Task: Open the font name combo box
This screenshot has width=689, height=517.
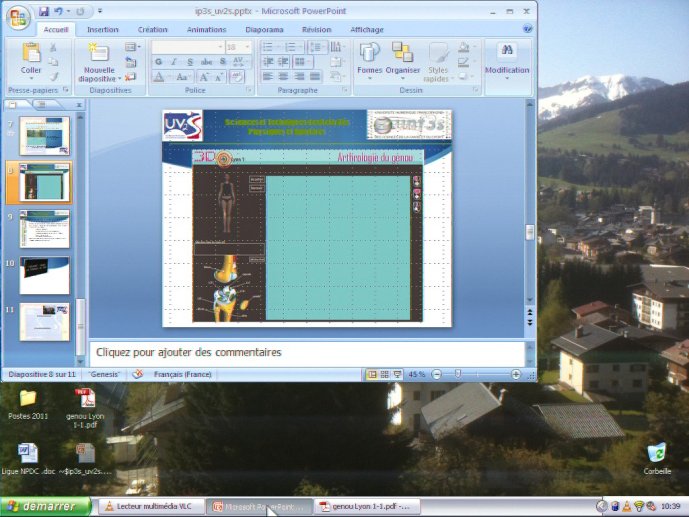Action: [x=188, y=47]
